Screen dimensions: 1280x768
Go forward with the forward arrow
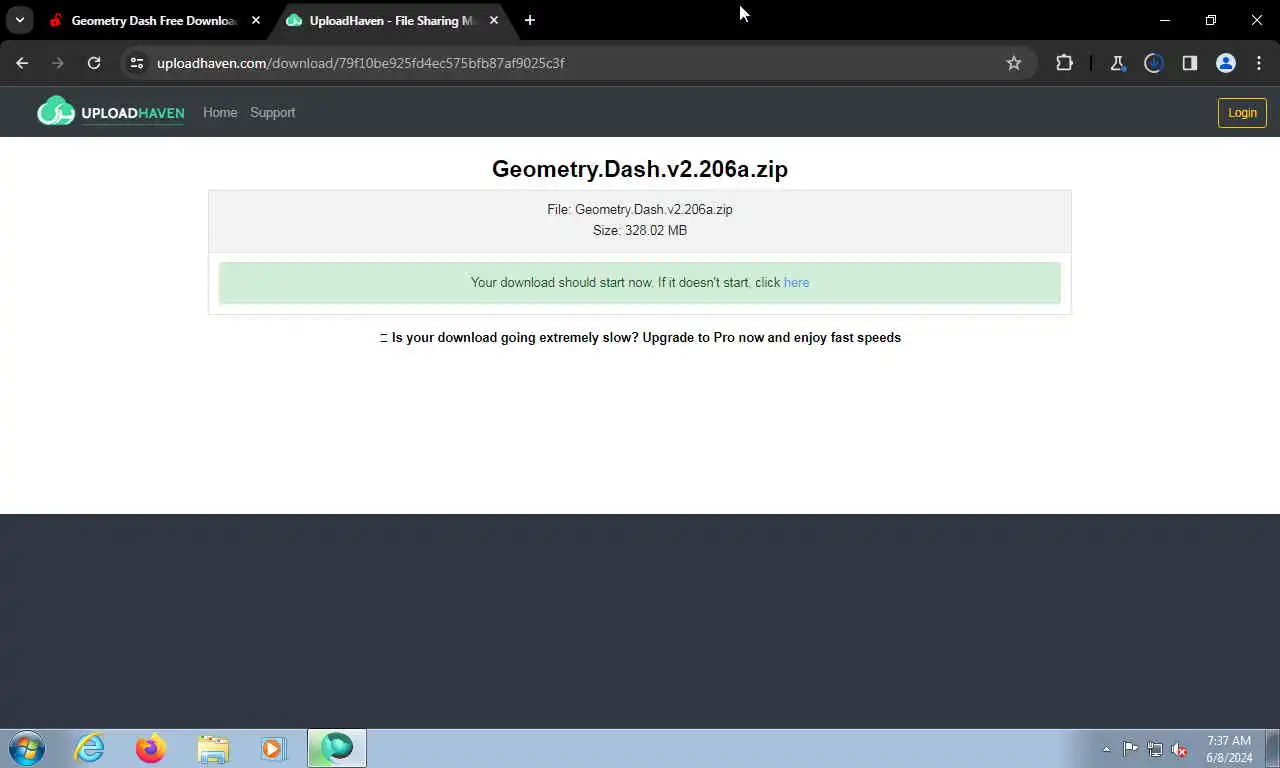tap(58, 63)
